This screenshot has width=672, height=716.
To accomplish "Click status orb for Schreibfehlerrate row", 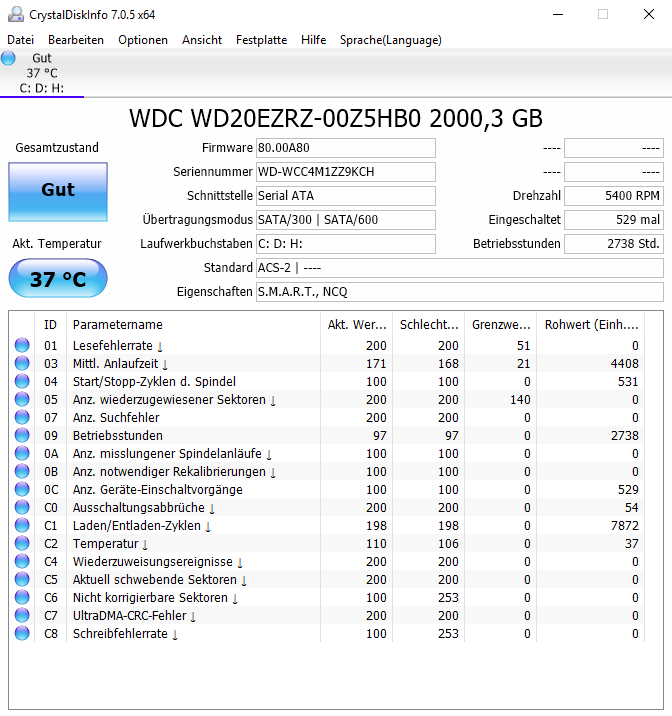I will point(22,633).
